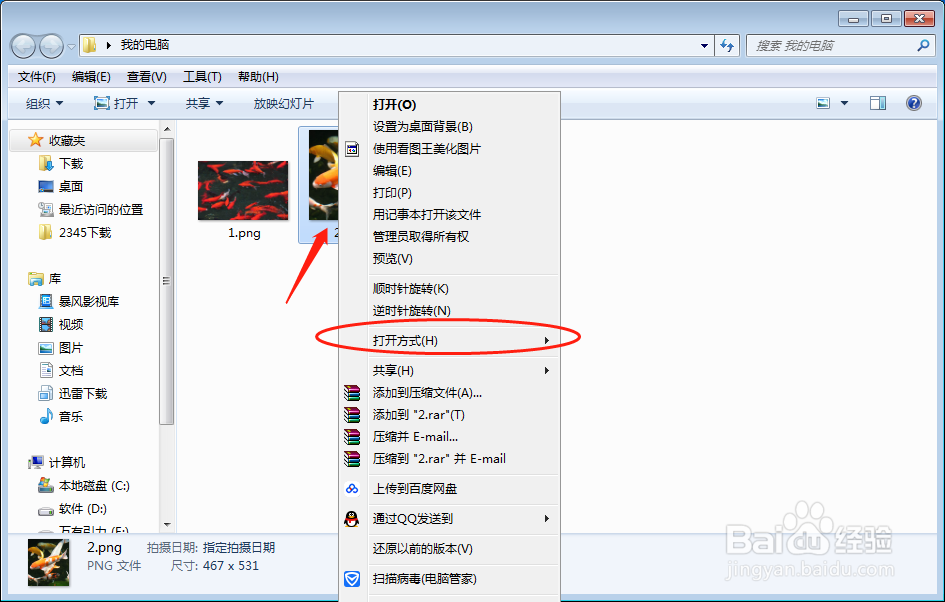Click the back navigation arrow

tap(22, 45)
